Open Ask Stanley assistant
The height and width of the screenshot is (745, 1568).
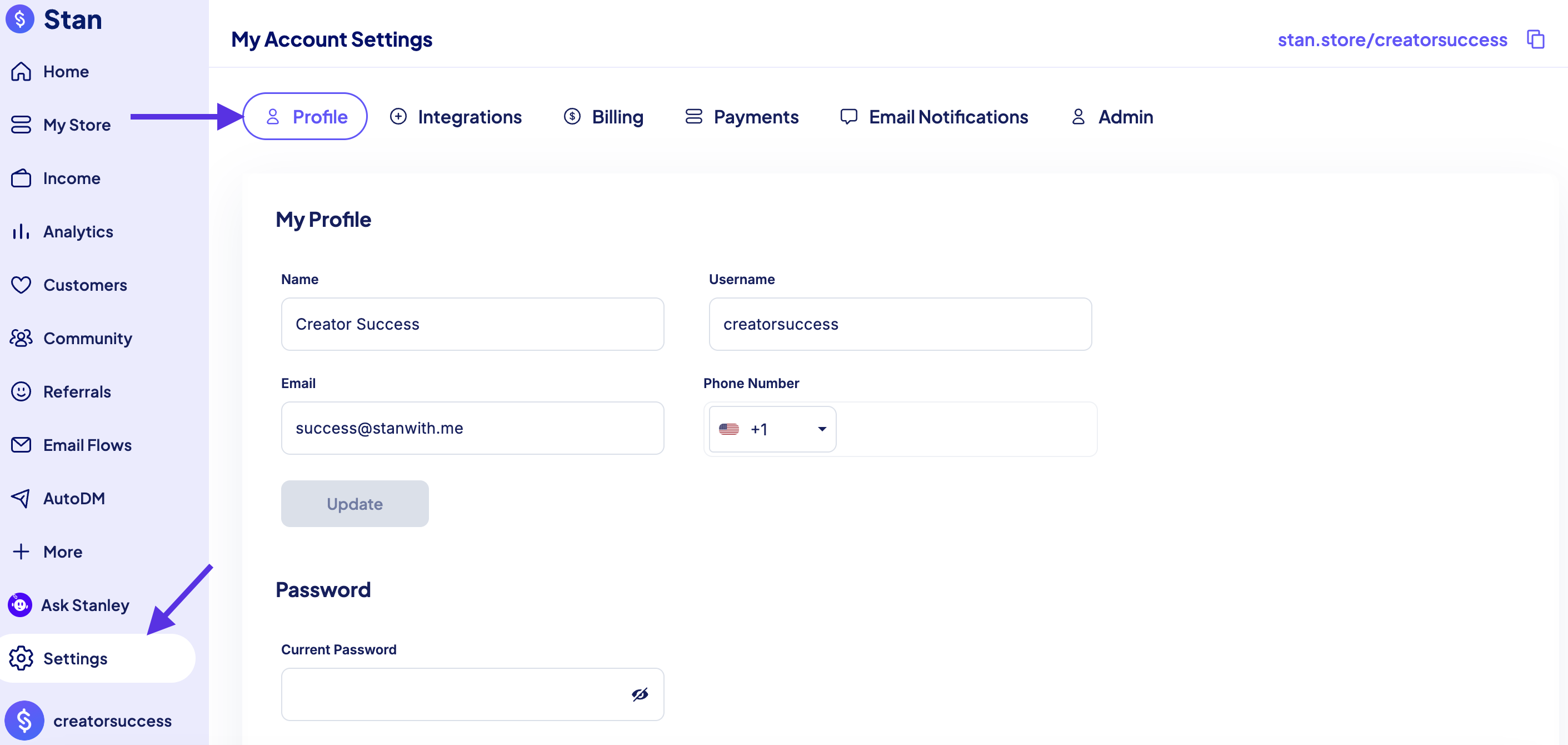pos(85,605)
